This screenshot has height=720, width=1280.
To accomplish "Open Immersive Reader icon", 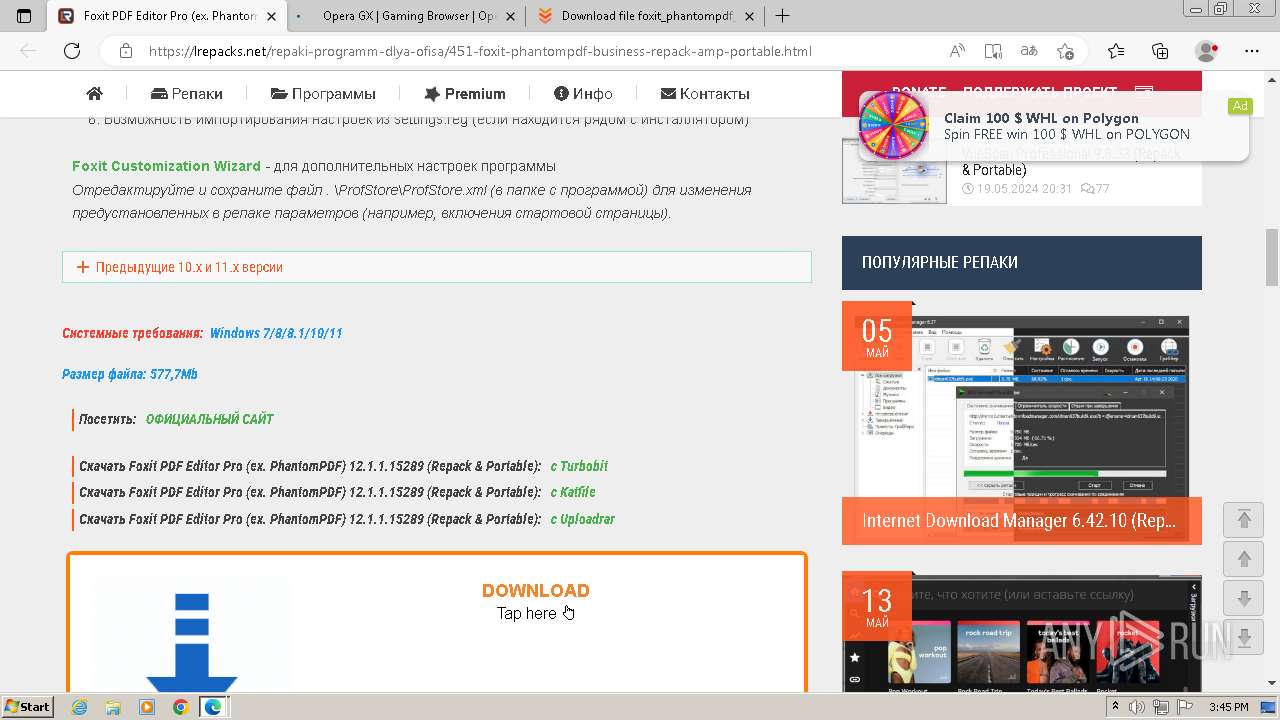I will point(993,51).
